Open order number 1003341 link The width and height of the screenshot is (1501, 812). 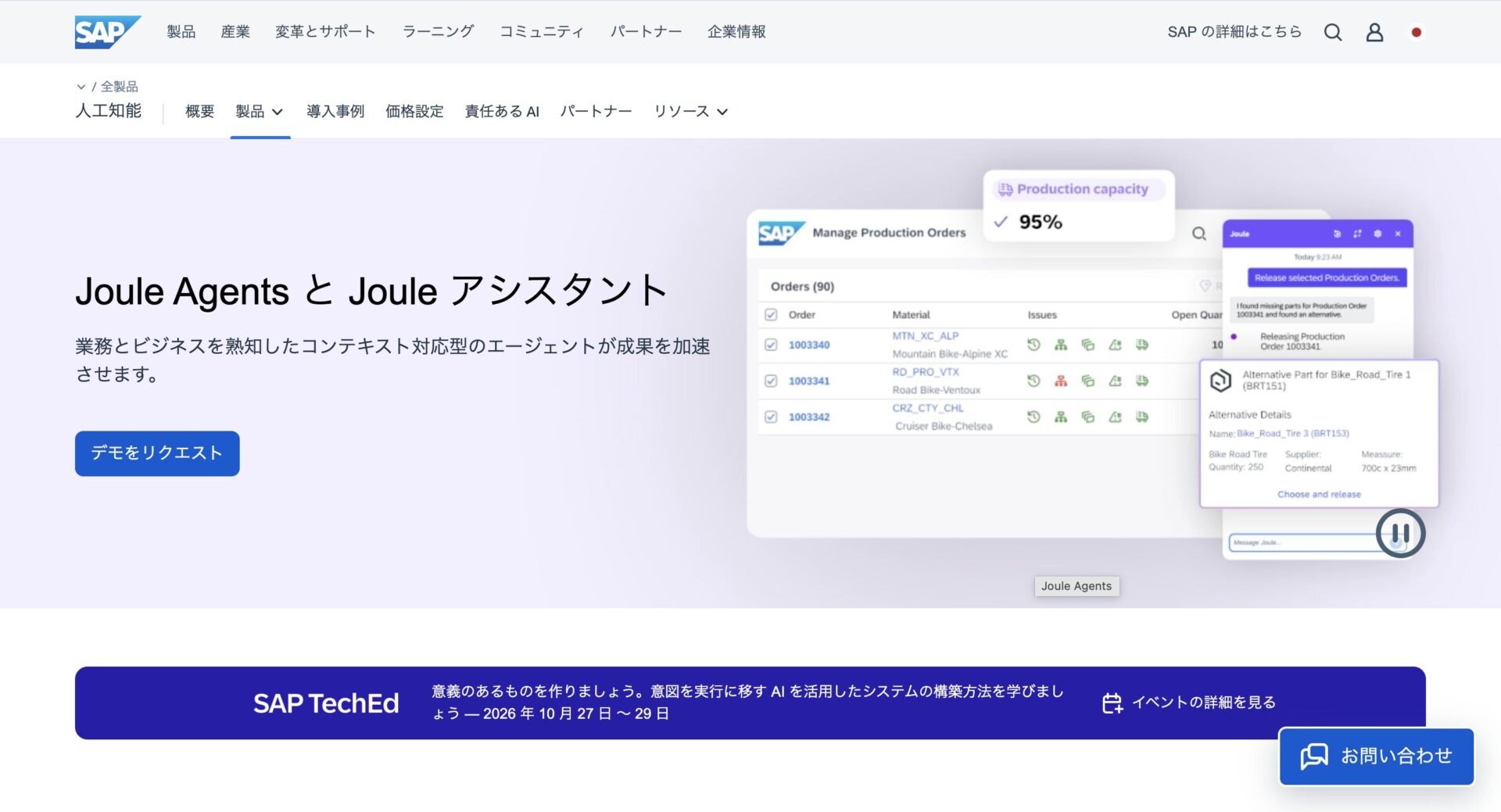pos(809,381)
